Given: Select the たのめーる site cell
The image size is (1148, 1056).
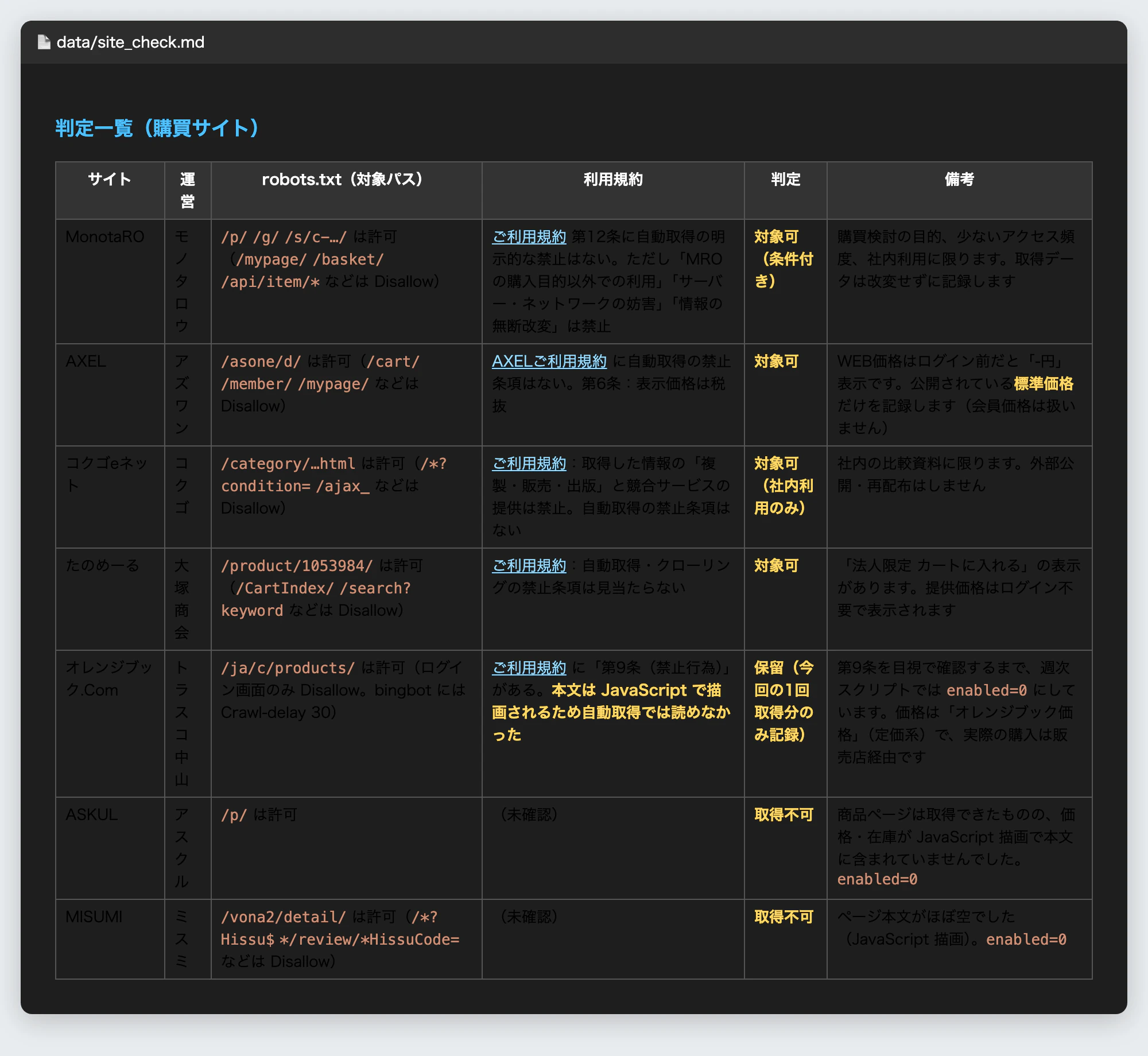Looking at the screenshot, I should tap(110, 599).
